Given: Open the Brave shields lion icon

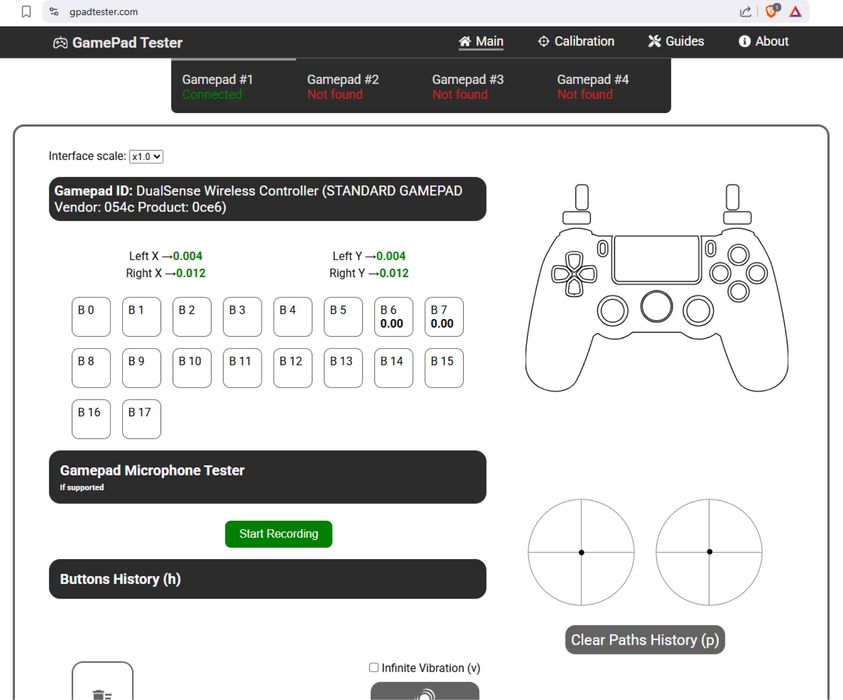Looking at the screenshot, I should 772,11.
